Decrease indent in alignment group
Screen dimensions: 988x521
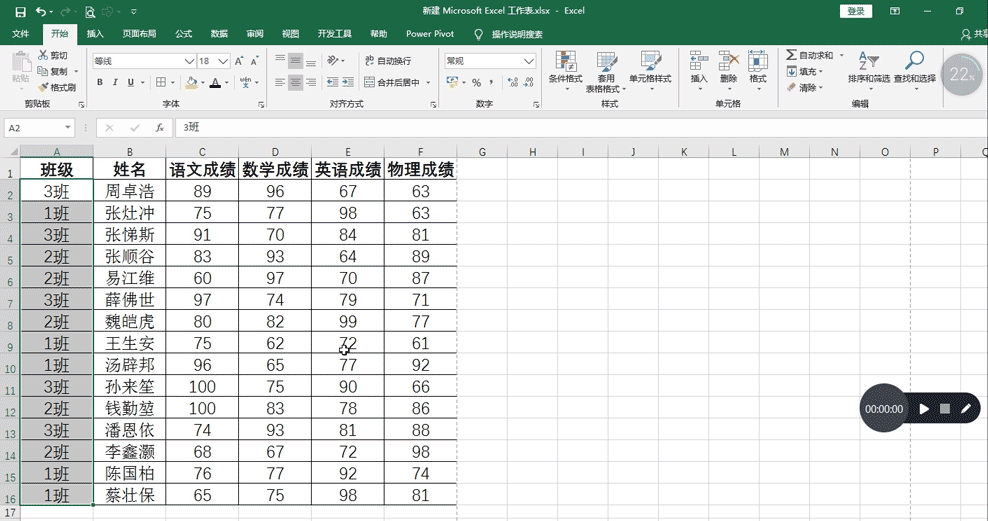pyautogui.click(x=332, y=82)
